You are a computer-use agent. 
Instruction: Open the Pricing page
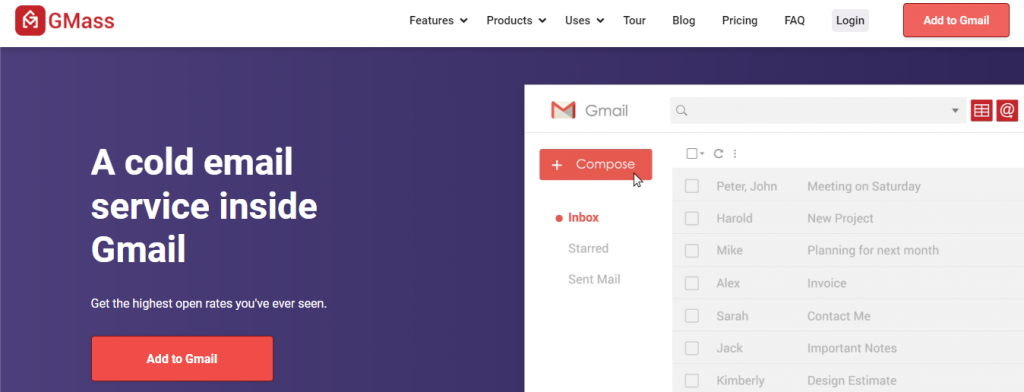click(739, 20)
